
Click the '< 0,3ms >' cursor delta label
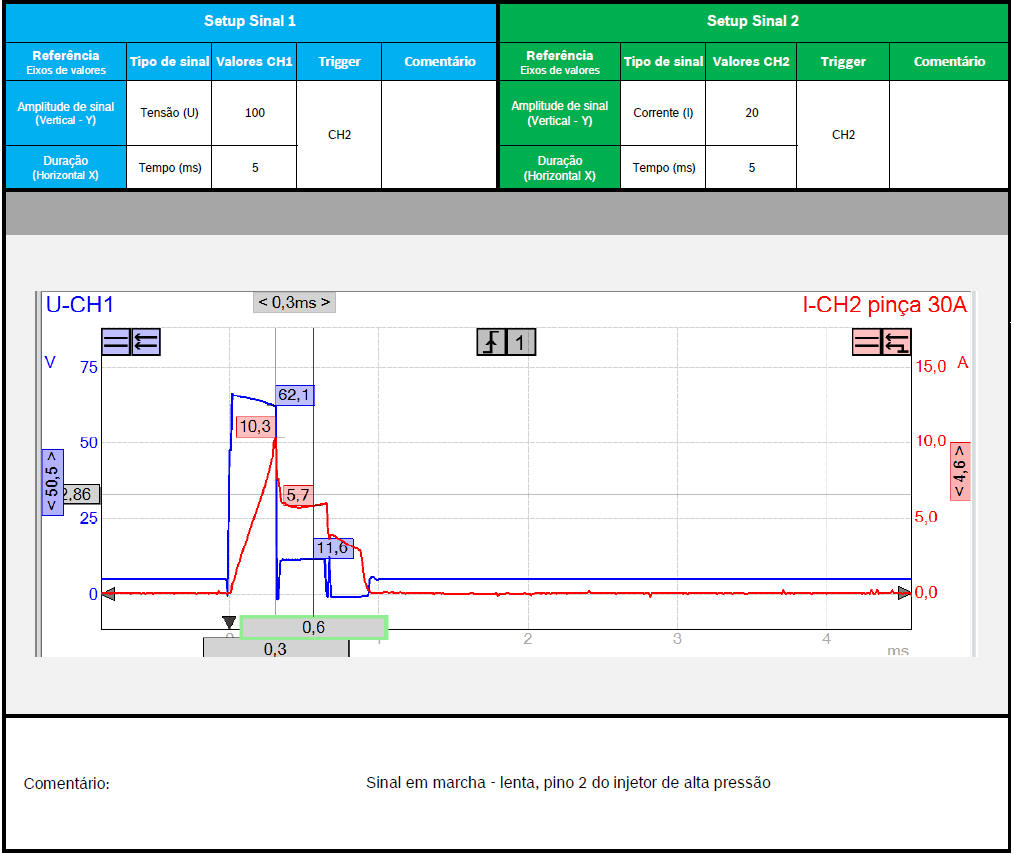(x=294, y=302)
